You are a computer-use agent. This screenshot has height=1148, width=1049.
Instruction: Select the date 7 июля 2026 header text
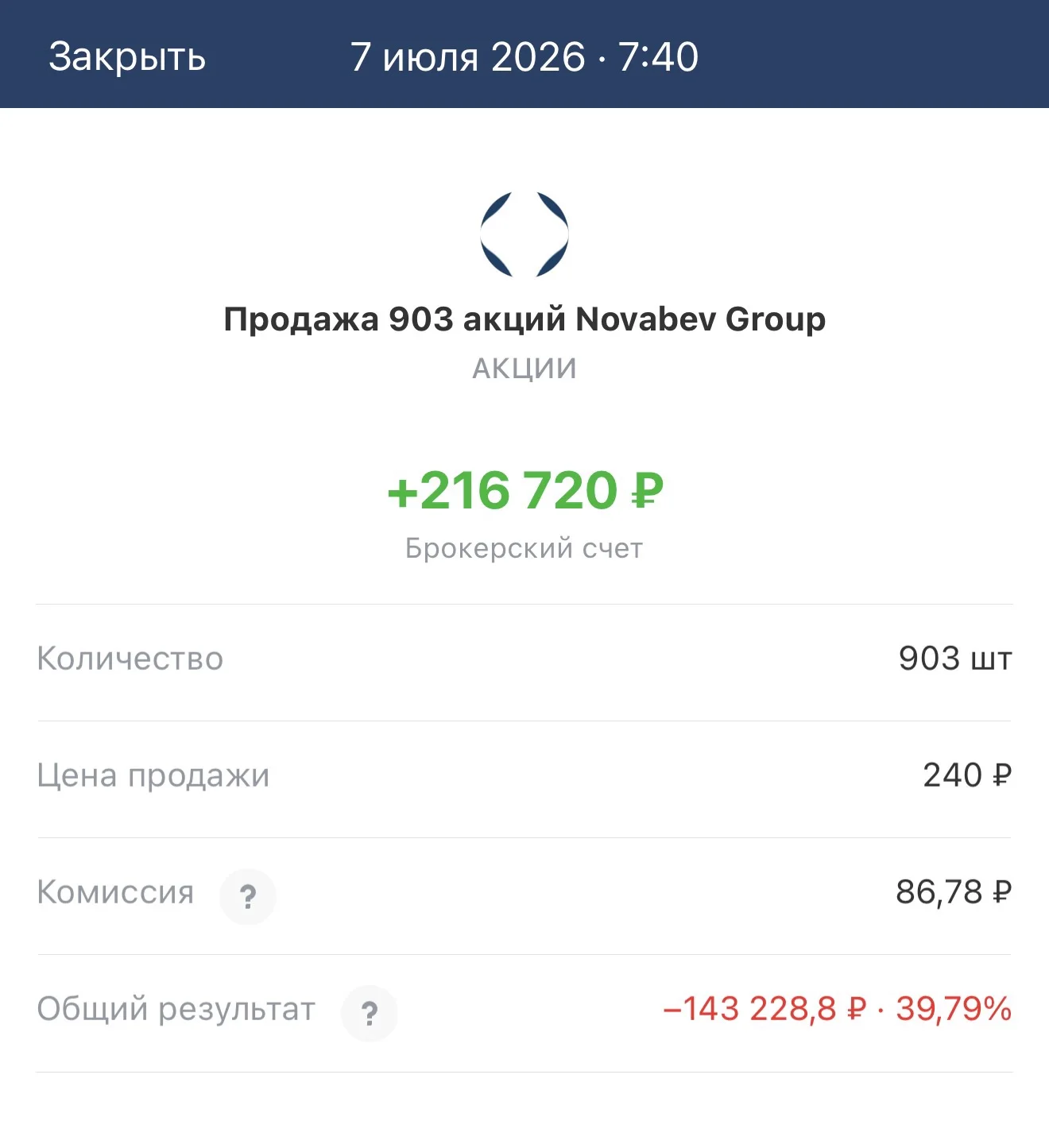tap(468, 57)
